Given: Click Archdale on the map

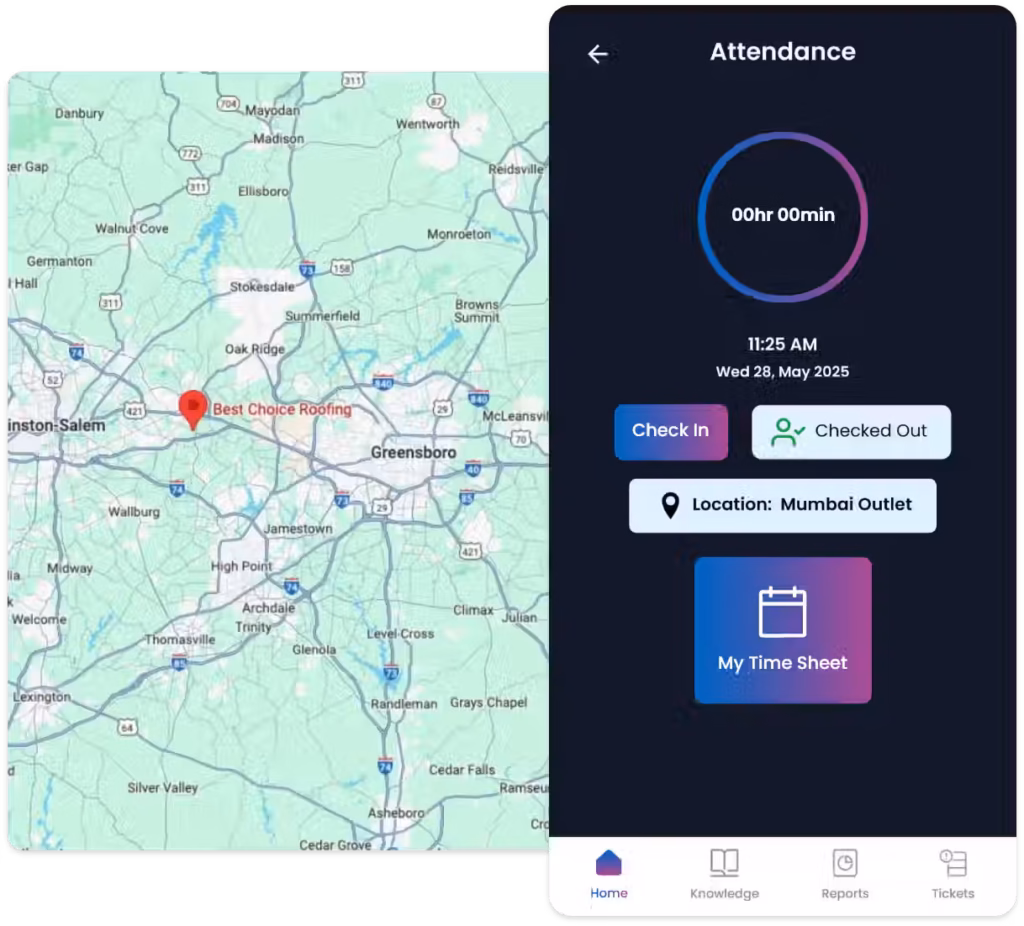Looking at the screenshot, I should tap(268, 608).
